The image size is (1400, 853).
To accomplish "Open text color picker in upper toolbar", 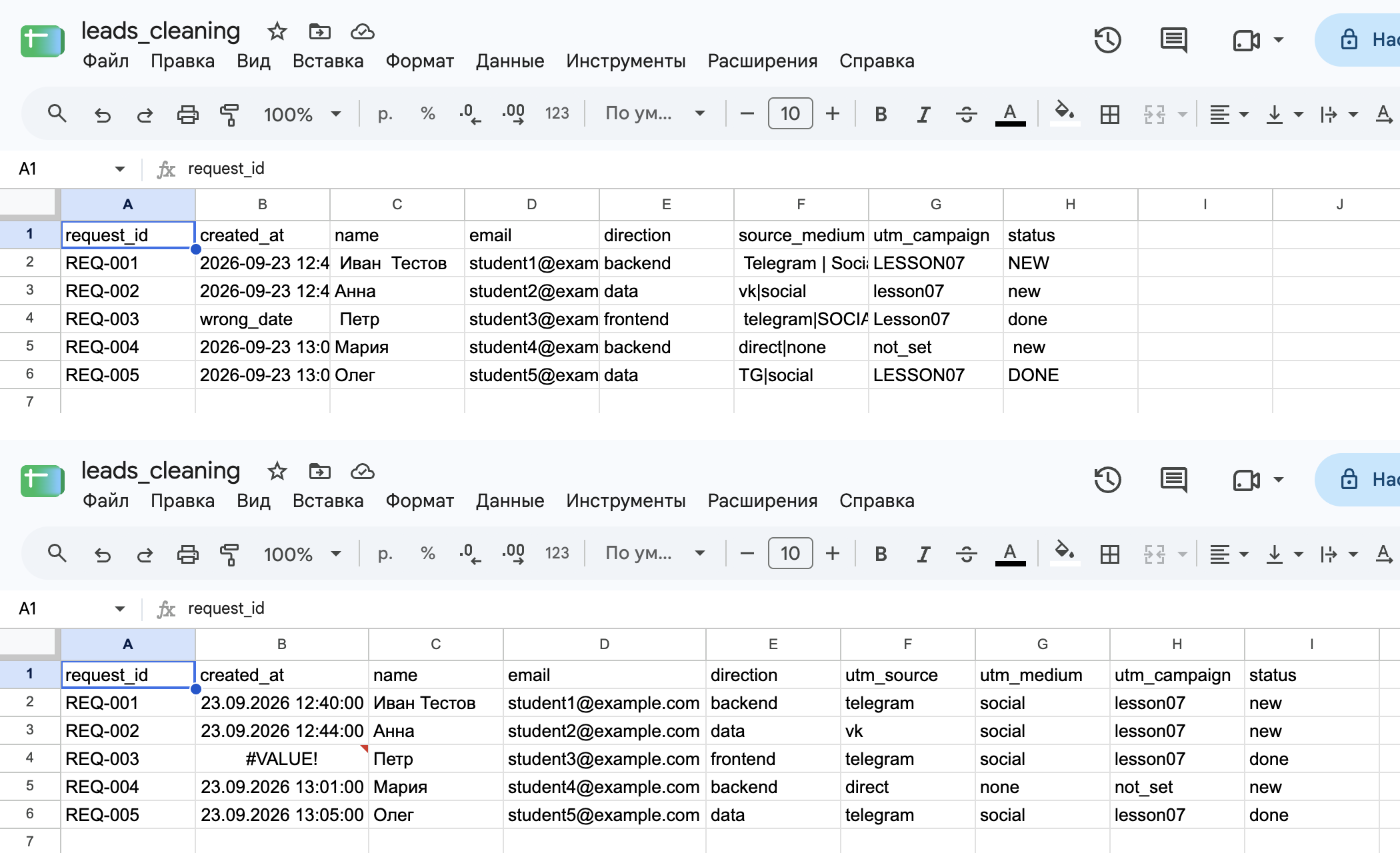I will pos(1010,115).
